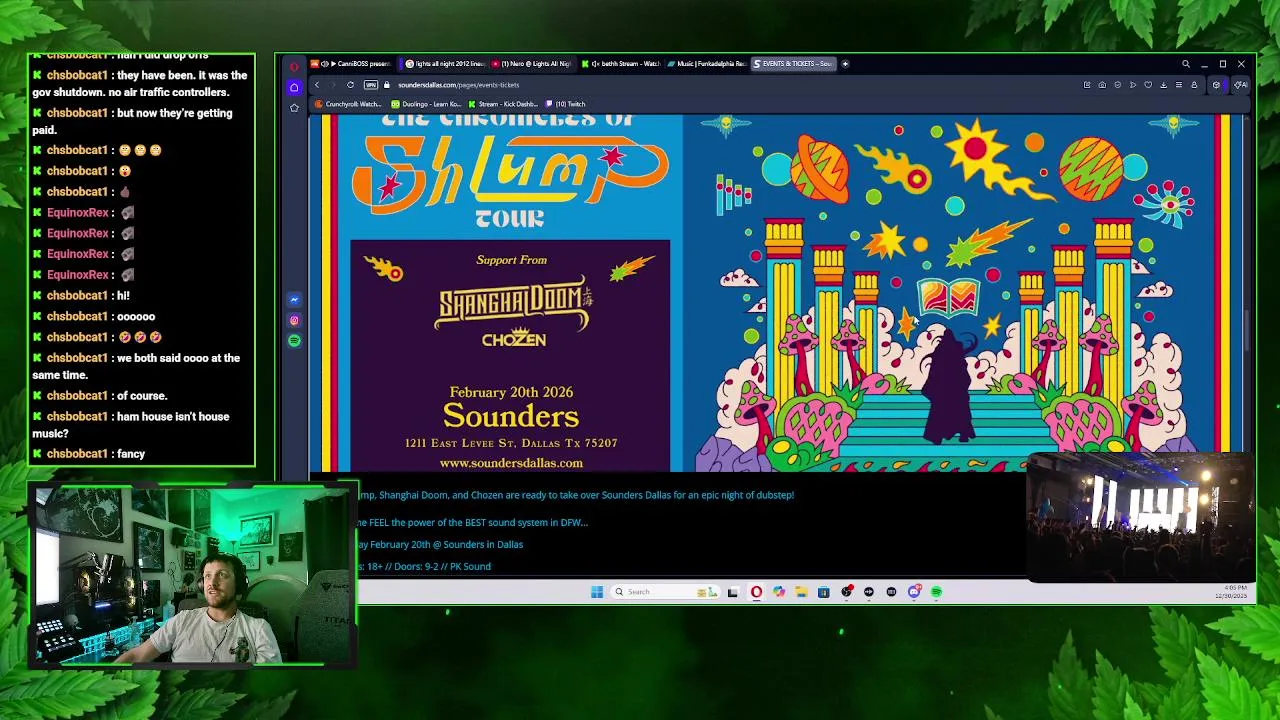Open Stream - Kick Dashboard bookmark

503,104
